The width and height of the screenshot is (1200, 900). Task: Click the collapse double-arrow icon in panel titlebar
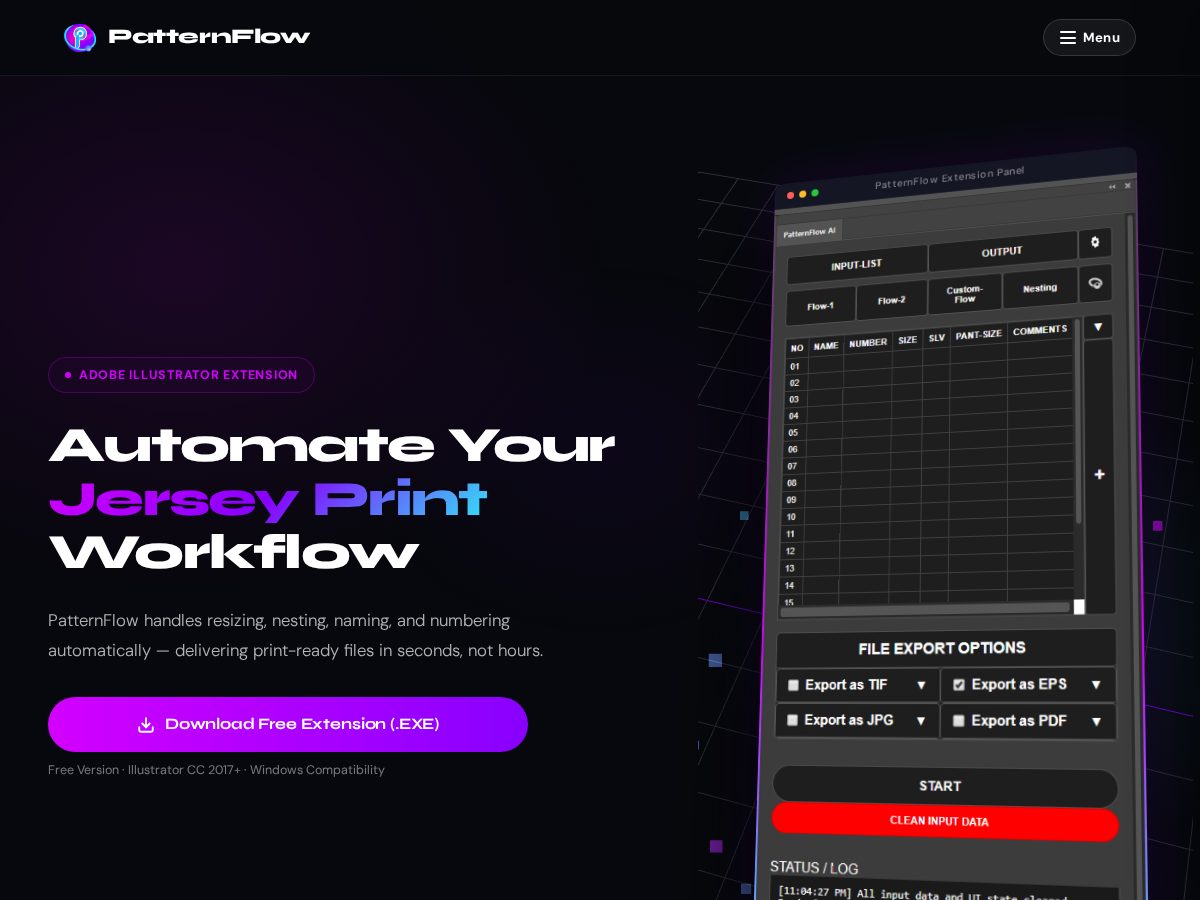tap(1112, 186)
